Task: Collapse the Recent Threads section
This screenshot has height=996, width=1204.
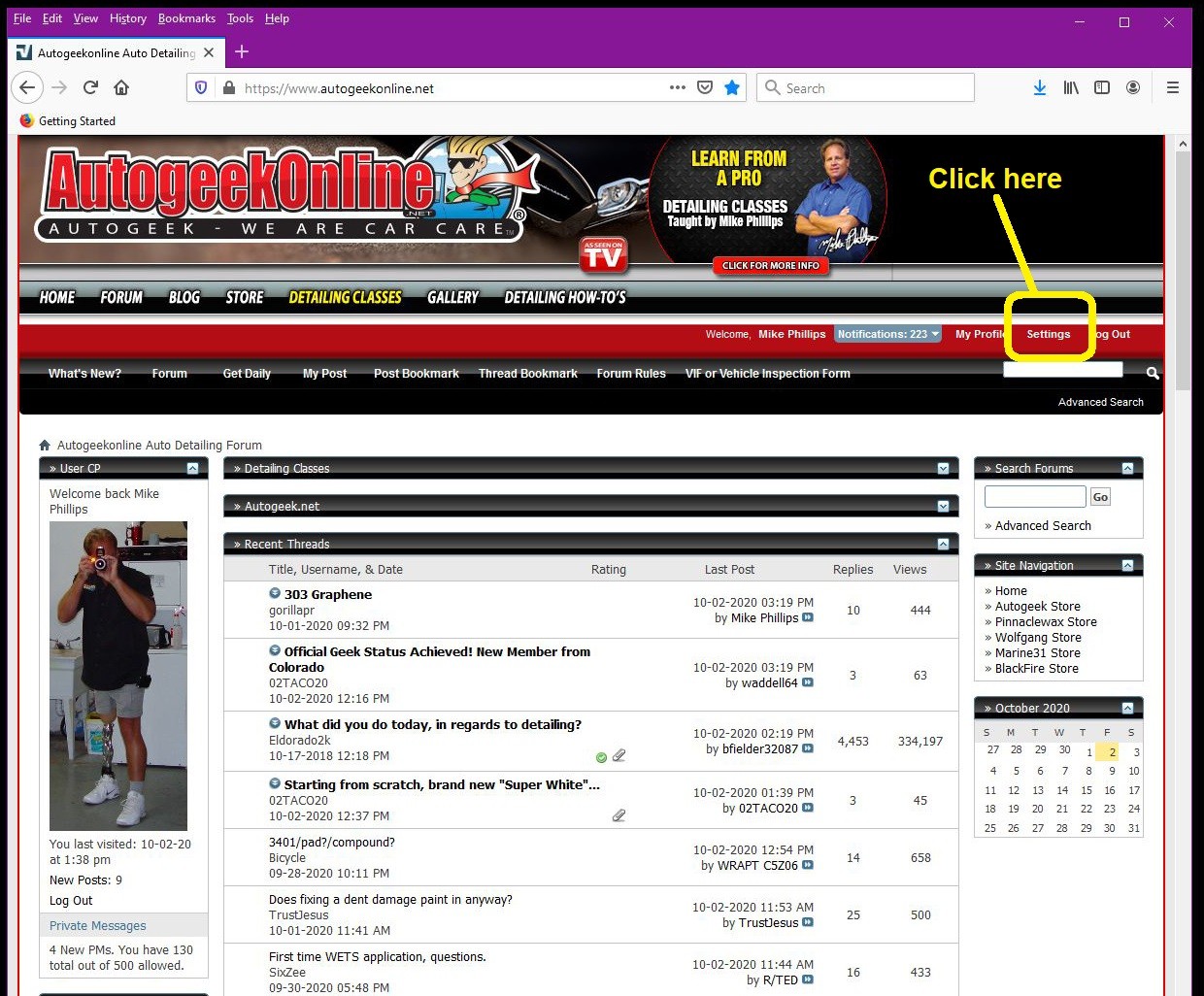Action: tap(943, 544)
